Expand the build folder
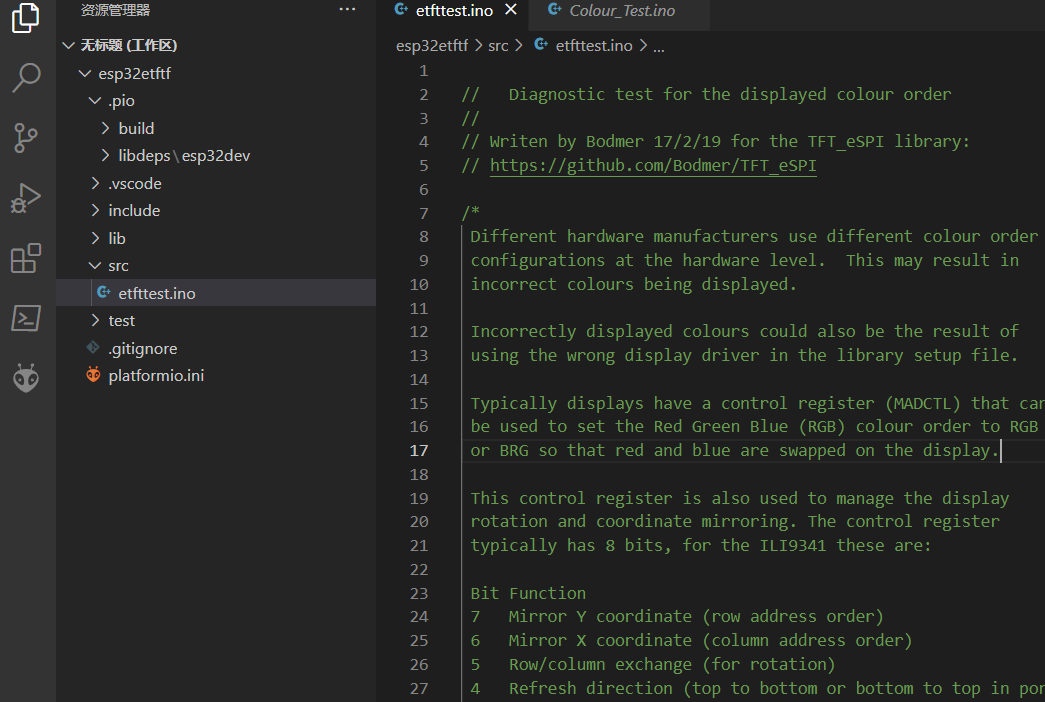This screenshot has height=702, width=1045. (136, 128)
